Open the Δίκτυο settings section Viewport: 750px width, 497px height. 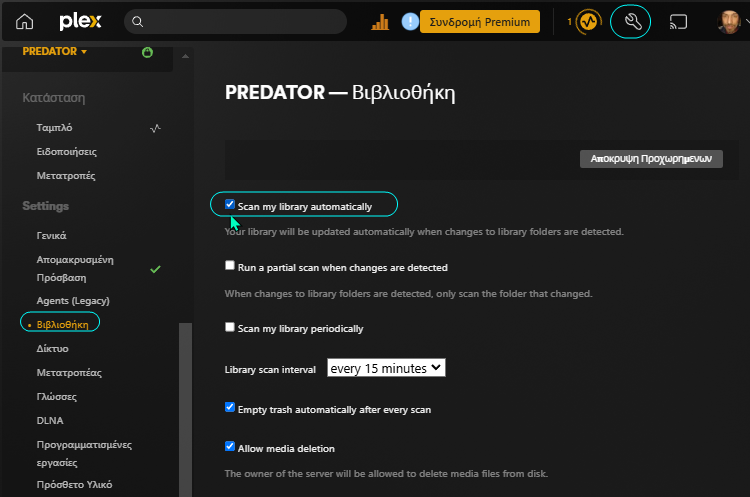(53, 349)
